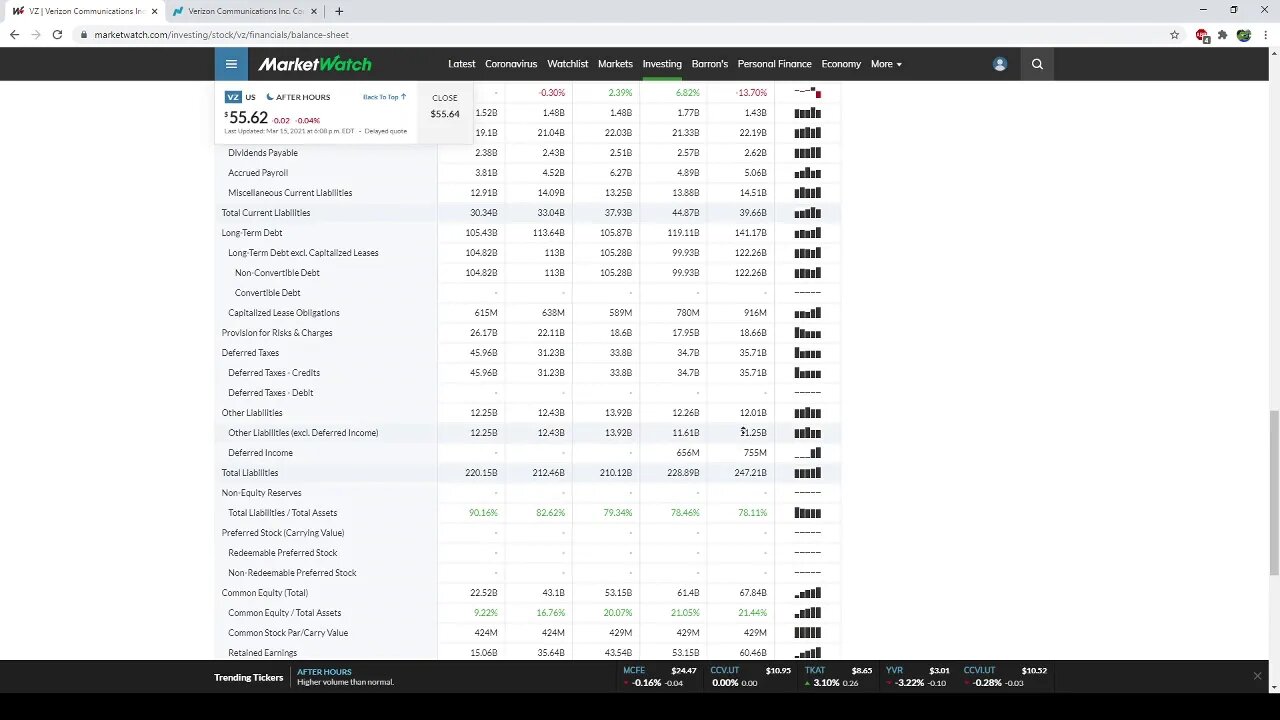This screenshot has width=1280, height=720.
Task: Click the Accrued Payroll trend chart
Action: coord(807,173)
